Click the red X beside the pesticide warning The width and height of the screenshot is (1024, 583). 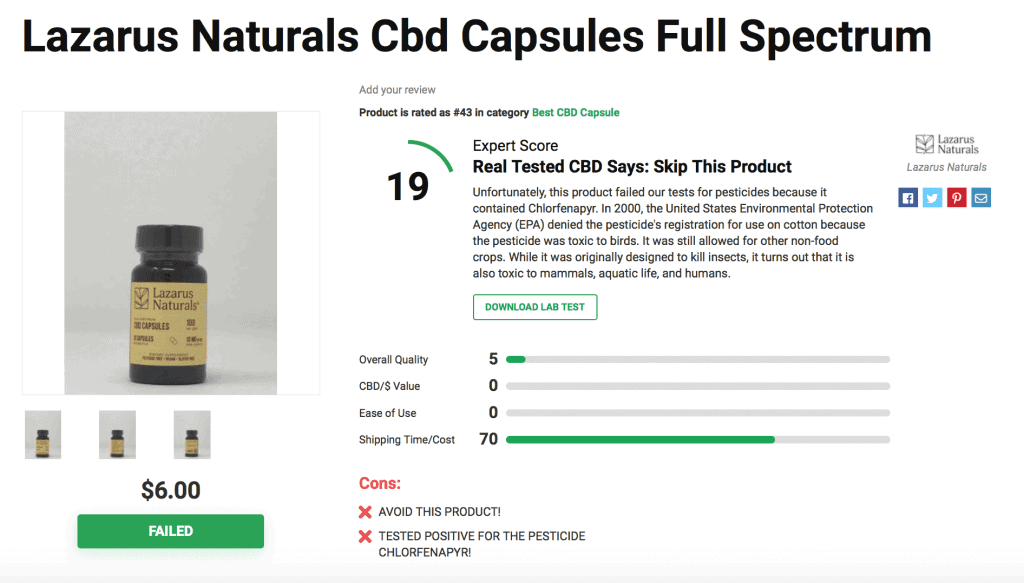click(364, 536)
